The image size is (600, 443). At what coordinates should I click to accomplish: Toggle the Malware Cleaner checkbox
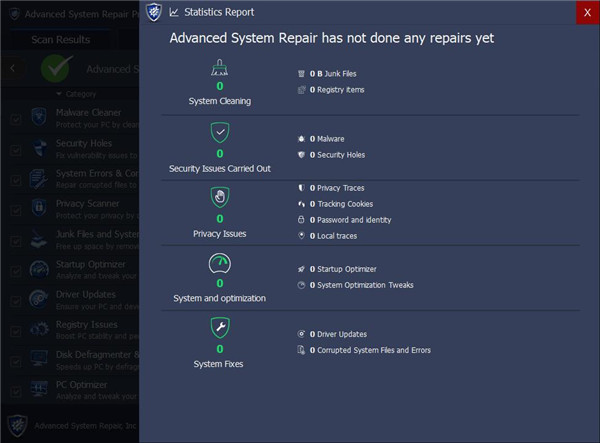tap(14, 118)
